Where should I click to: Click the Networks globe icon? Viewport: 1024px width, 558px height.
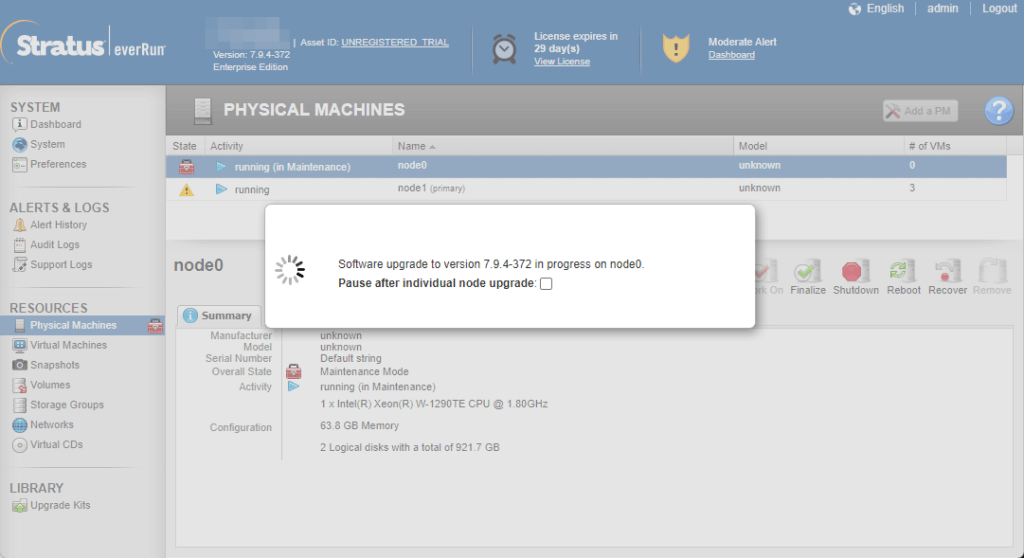point(20,425)
